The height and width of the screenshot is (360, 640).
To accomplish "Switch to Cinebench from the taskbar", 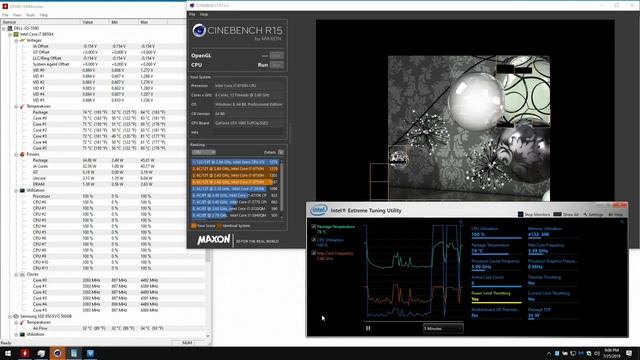I will [x=57, y=353].
